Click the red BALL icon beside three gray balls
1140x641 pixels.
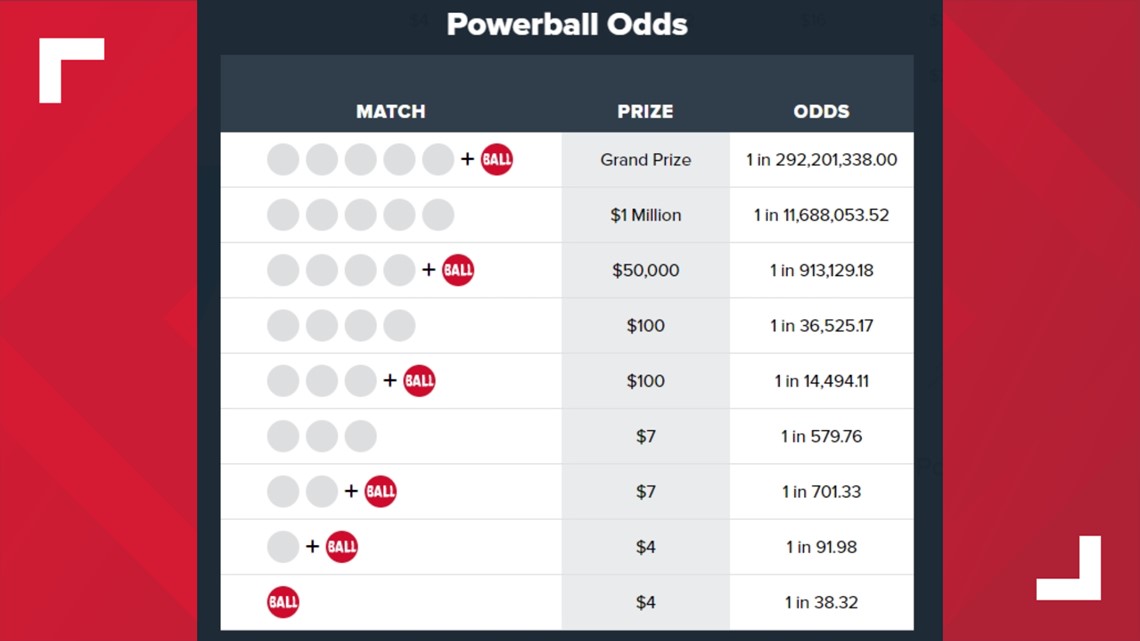(420, 381)
